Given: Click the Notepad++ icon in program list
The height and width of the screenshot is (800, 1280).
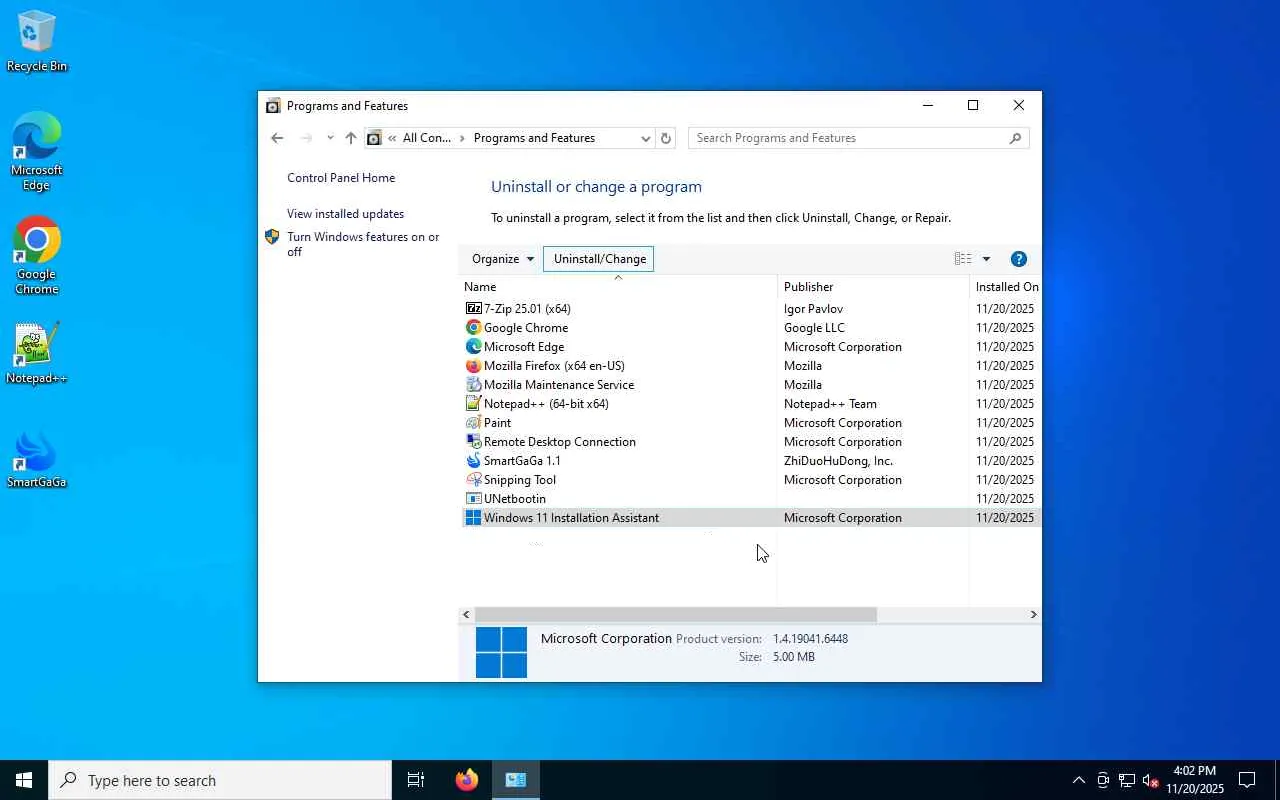Looking at the screenshot, I should pos(474,404).
